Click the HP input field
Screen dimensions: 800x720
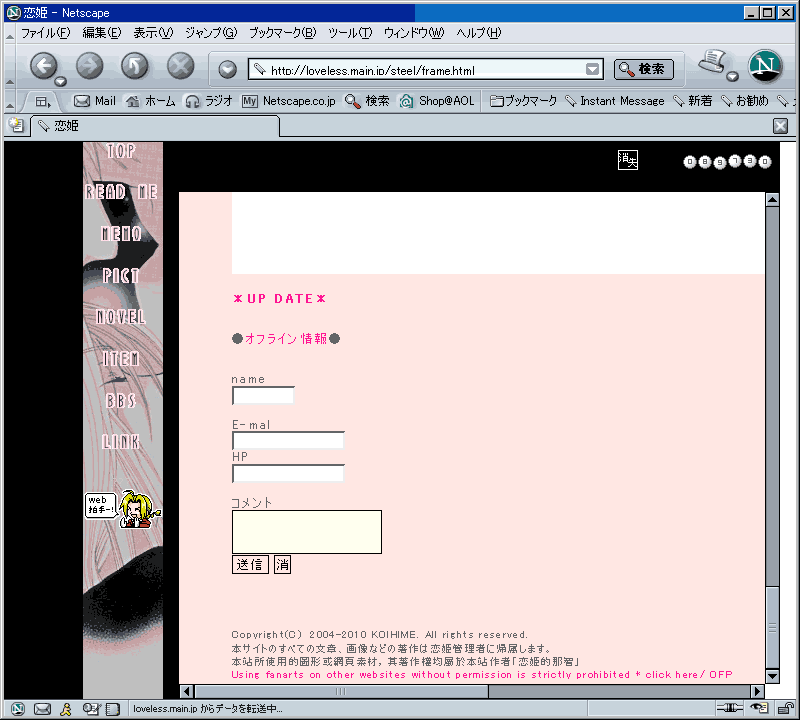(288, 474)
